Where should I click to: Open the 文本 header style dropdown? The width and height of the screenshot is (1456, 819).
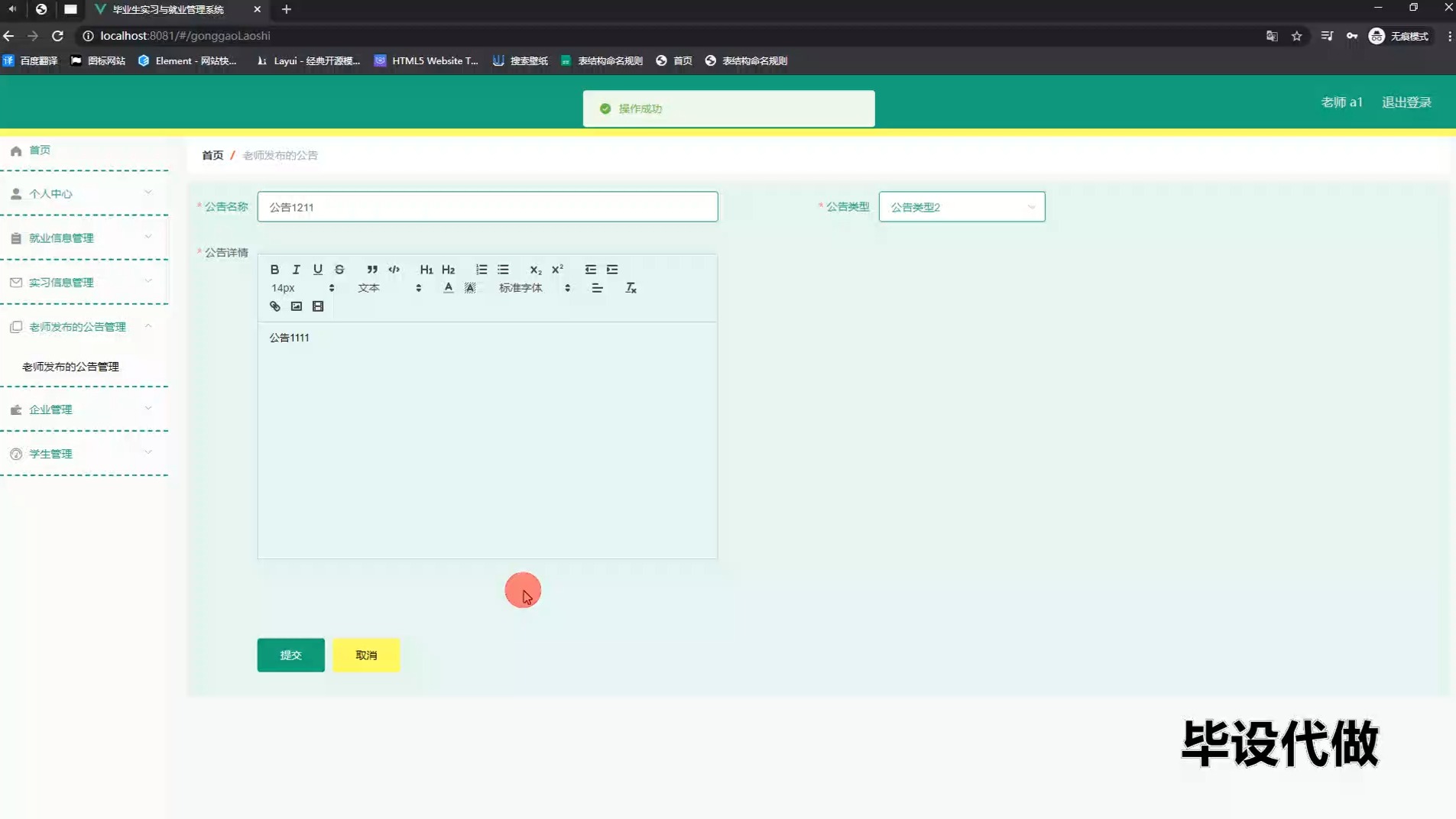click(390, 288)
